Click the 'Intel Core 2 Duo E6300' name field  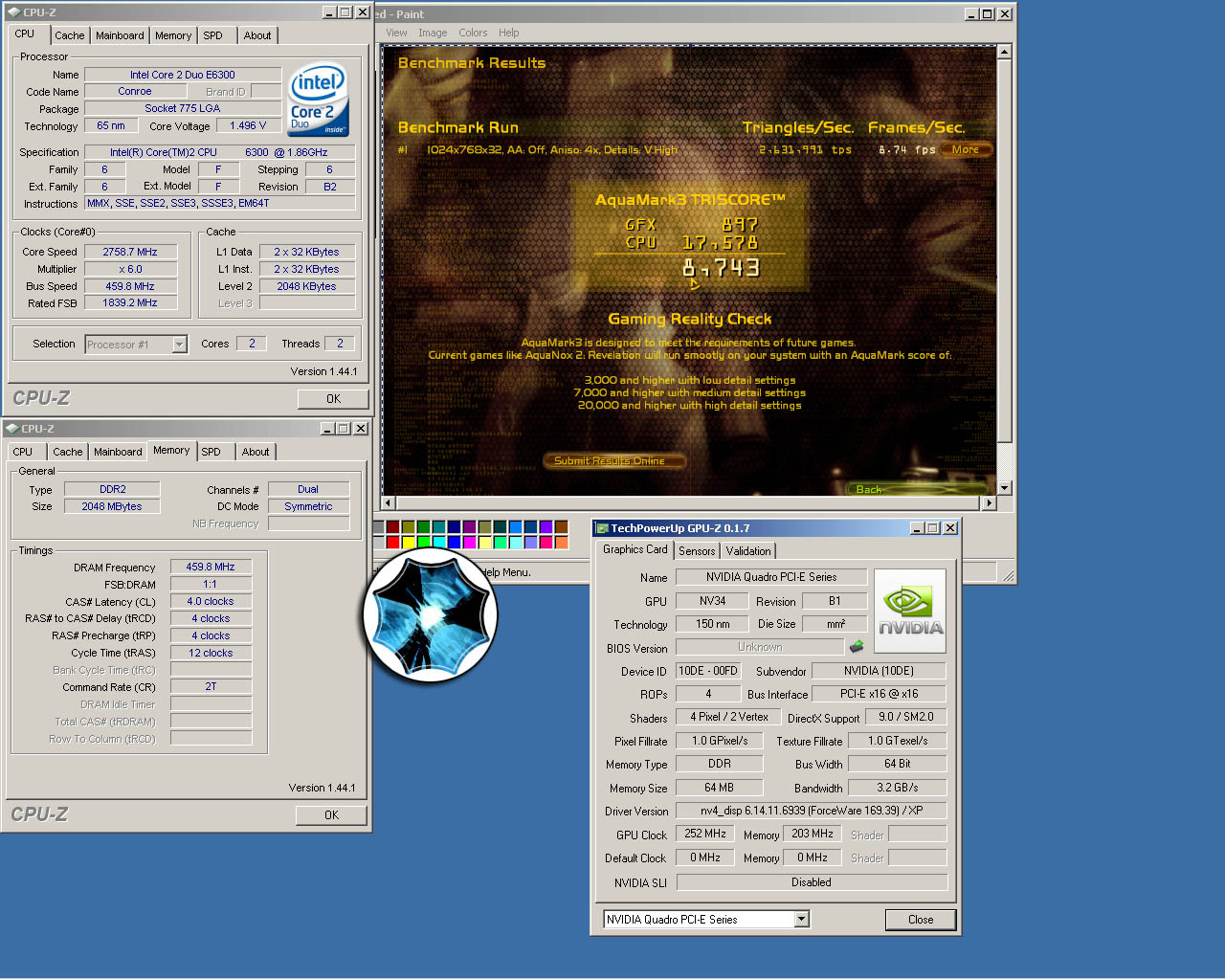coord(183,75)
